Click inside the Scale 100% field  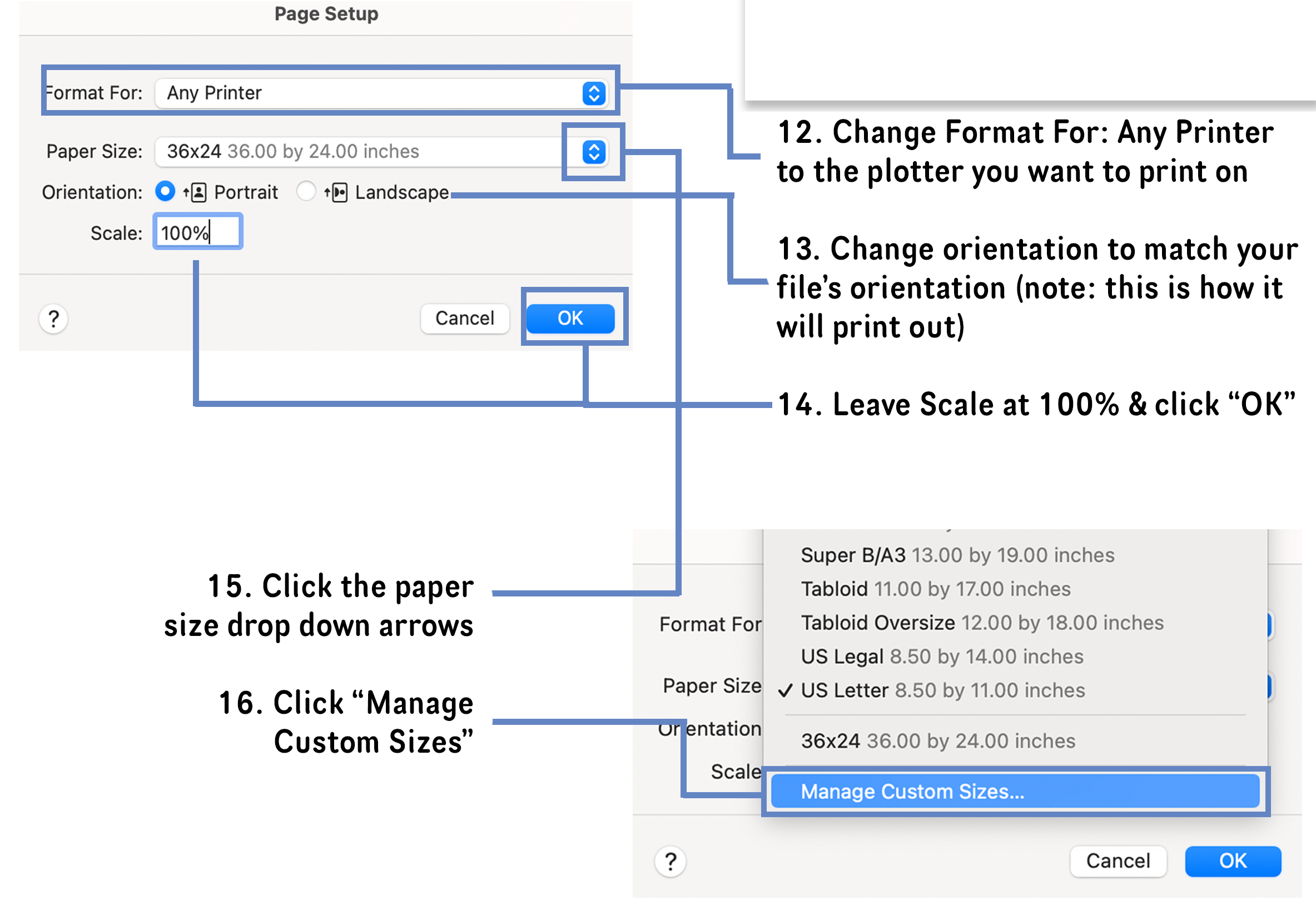pyautogui.click(x=197, y=232)
